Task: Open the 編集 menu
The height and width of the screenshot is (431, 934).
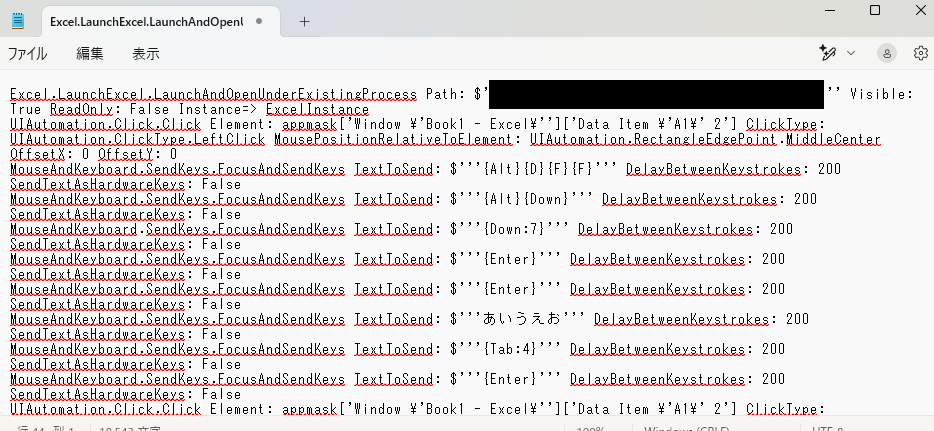Action: pyautogui.click(x=90, y=54)
